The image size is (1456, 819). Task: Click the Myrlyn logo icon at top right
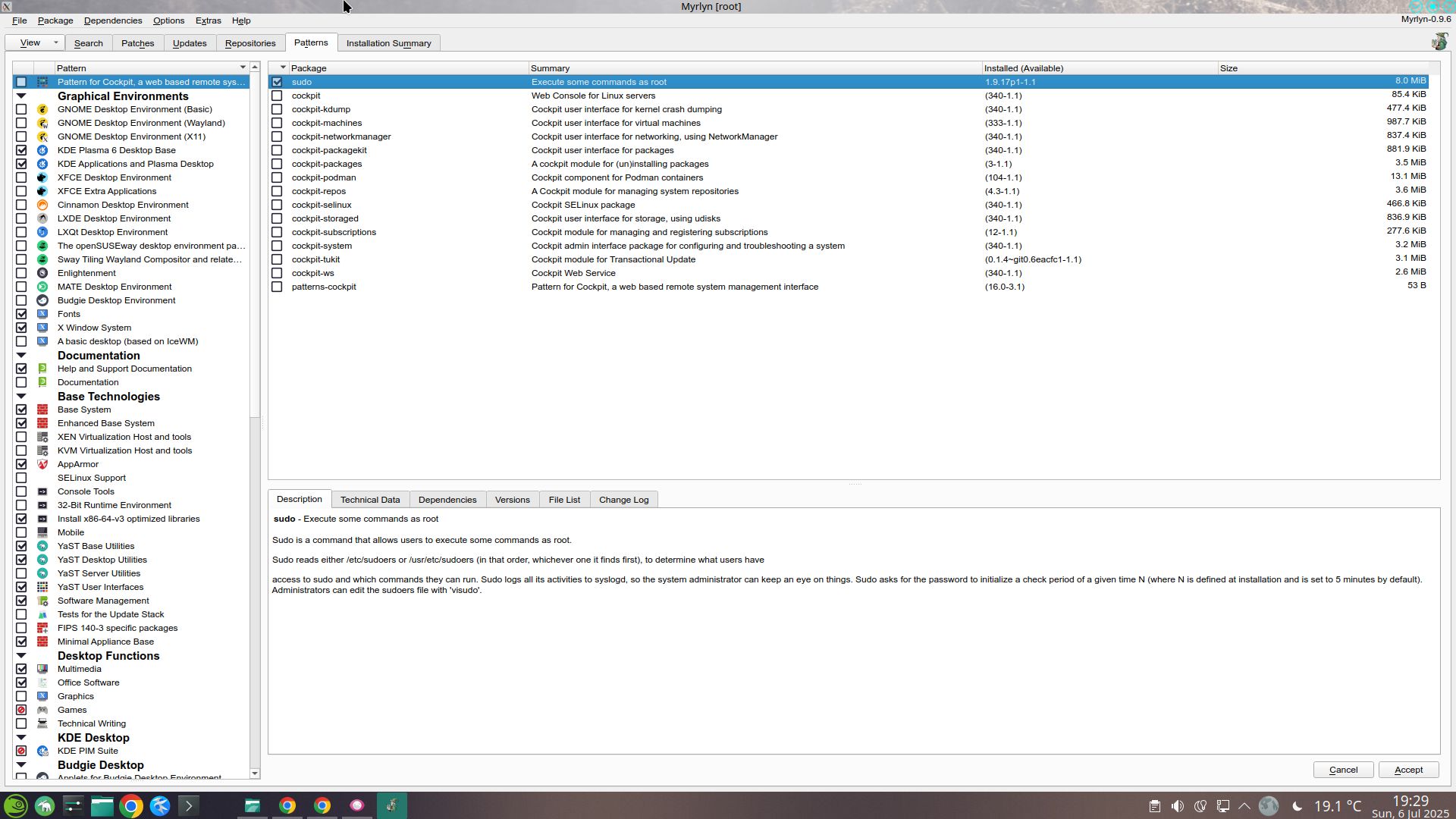[1439, 42]
